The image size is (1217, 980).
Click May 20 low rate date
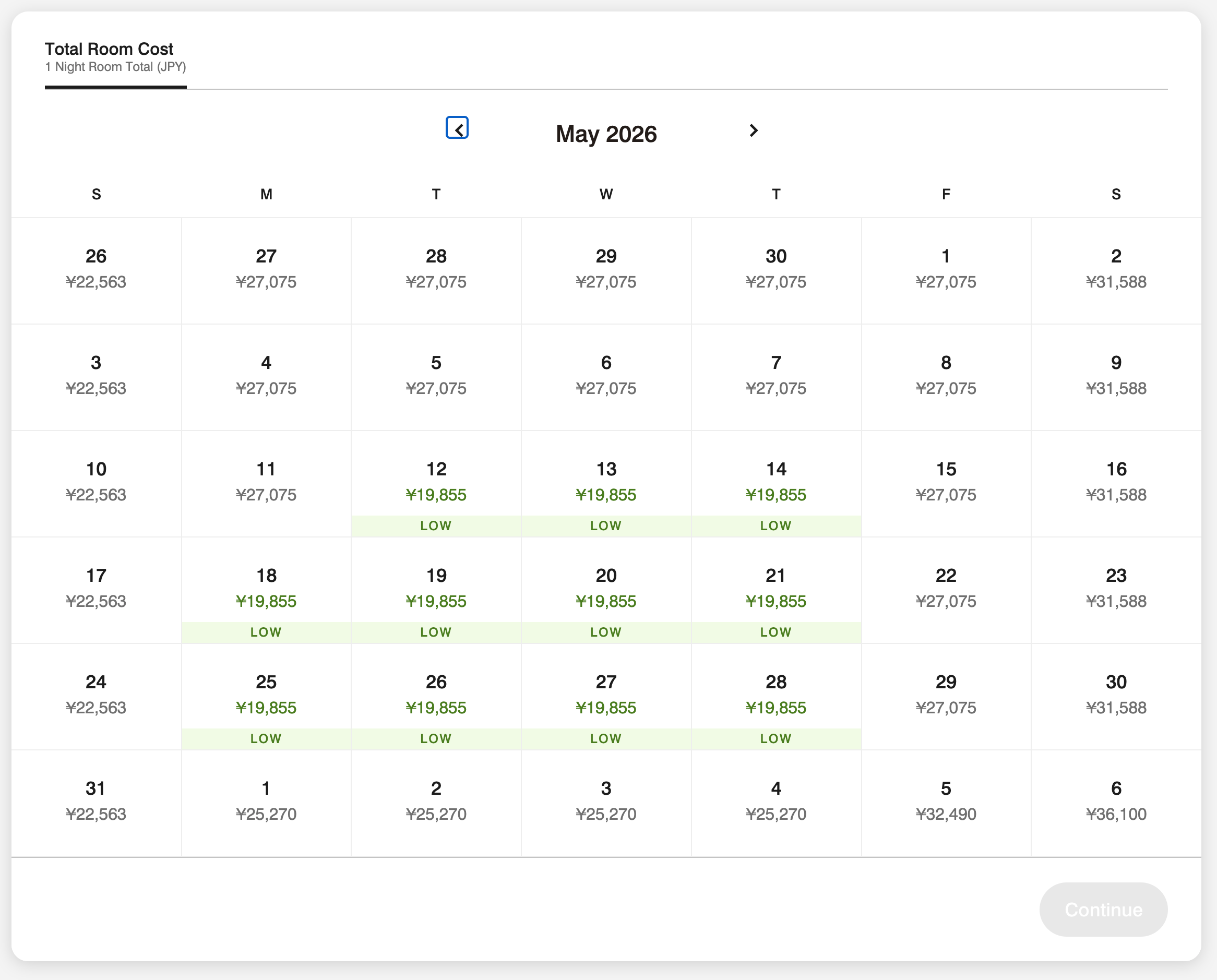pyautogui.click(x=606, y=589)
